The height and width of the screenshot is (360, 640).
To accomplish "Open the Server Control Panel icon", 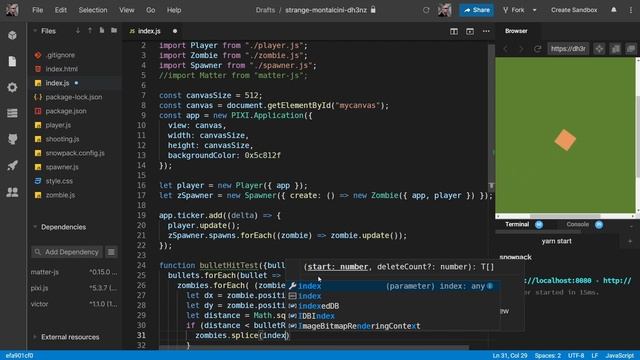I will 12,113.
